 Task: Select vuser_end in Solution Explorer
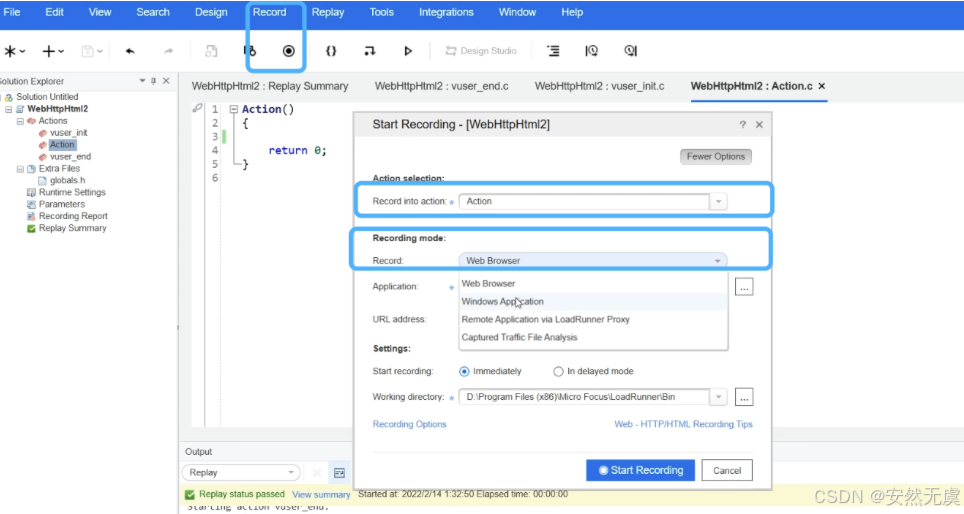point(70,157)
